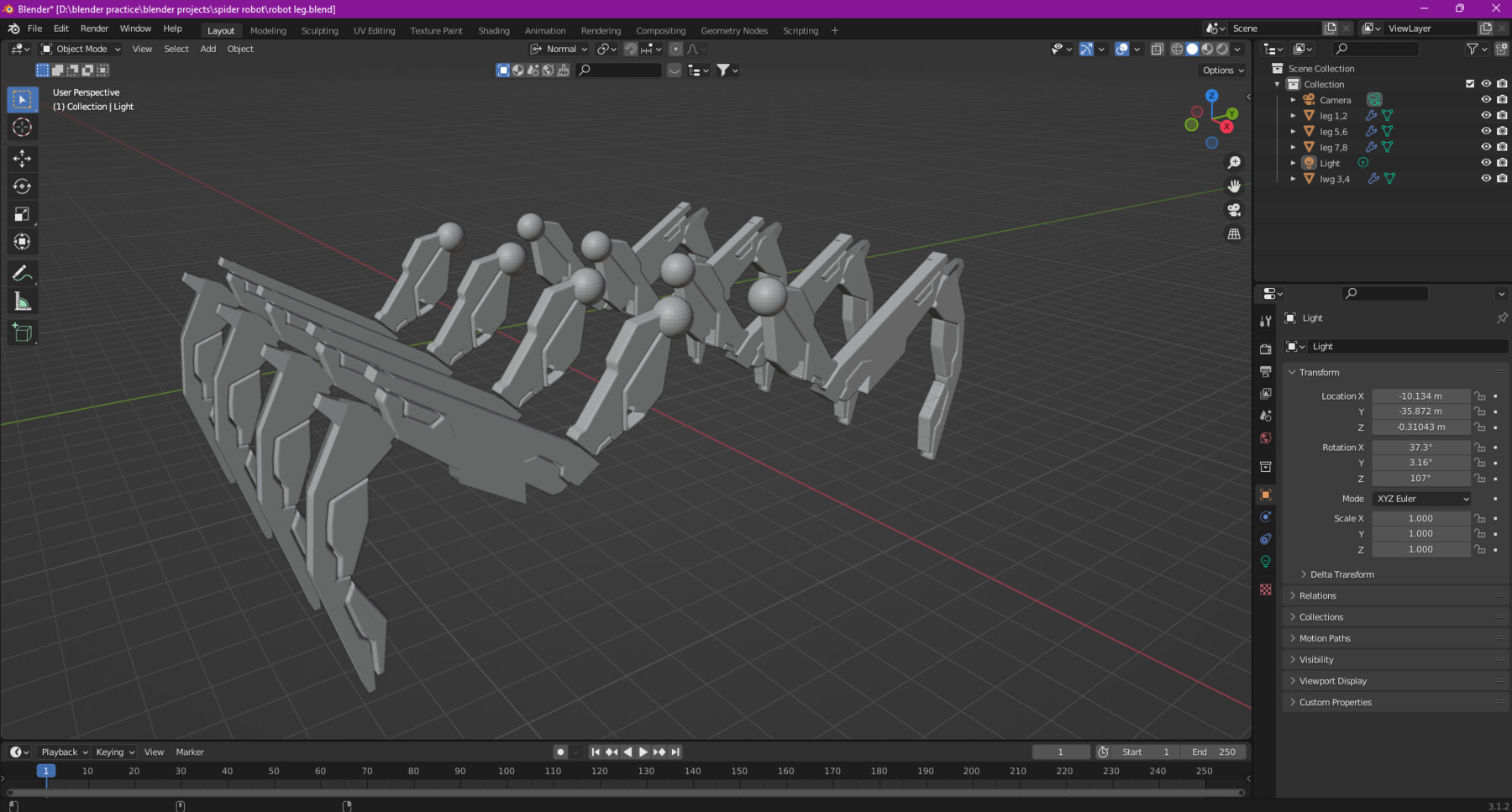Open the Viewport Display section

tap(1331, 681)
